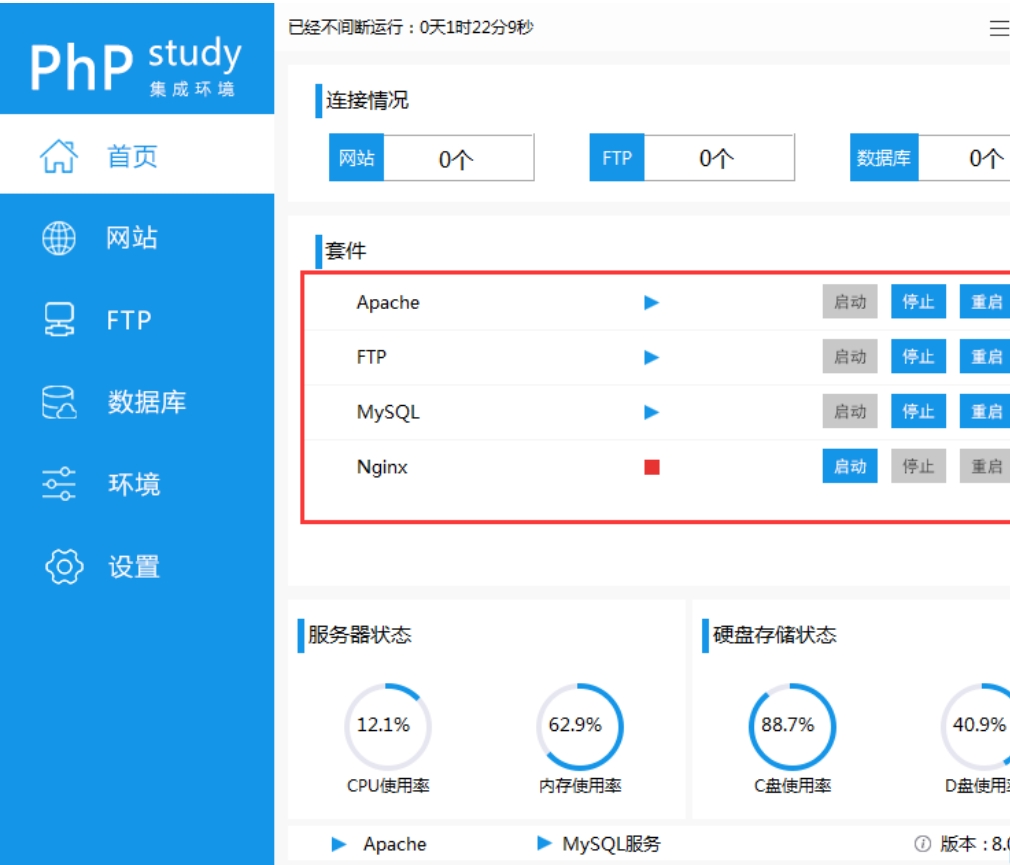1010x865 pixels.
Task: Start Nginx with the blue 启动 button
Action: [850, 466]
